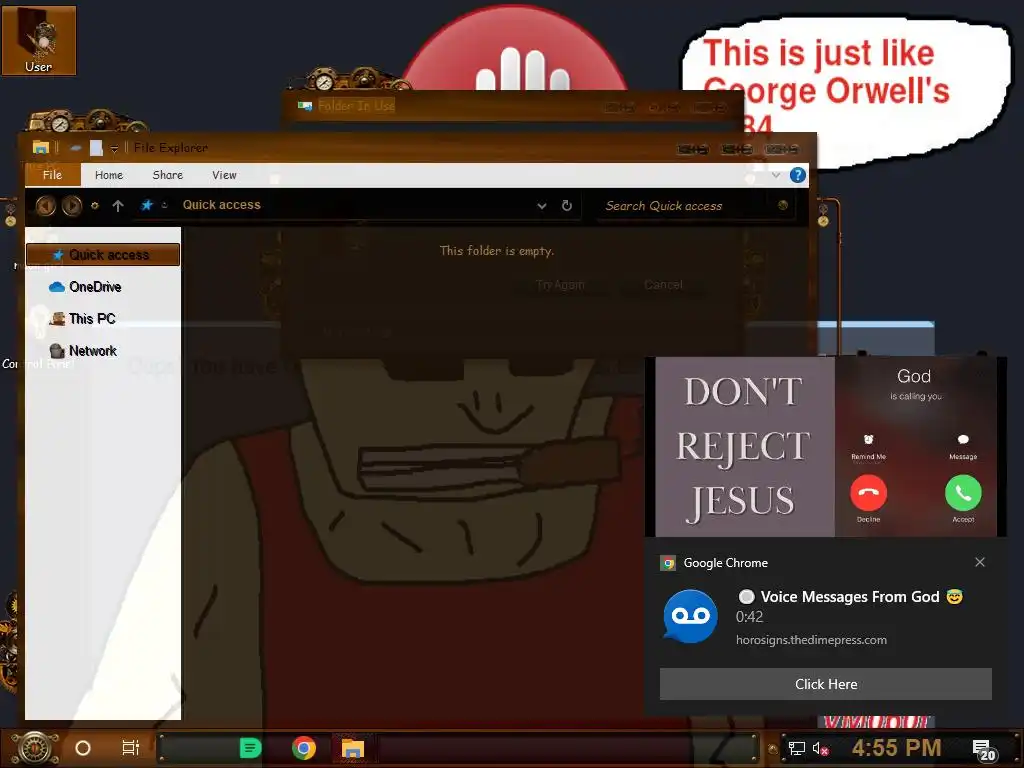Image resolution: width=1024 pixels, height=768 pixels.
Task: Click the undo icon in the title bar toolbar
Action: tap(76, 148)
